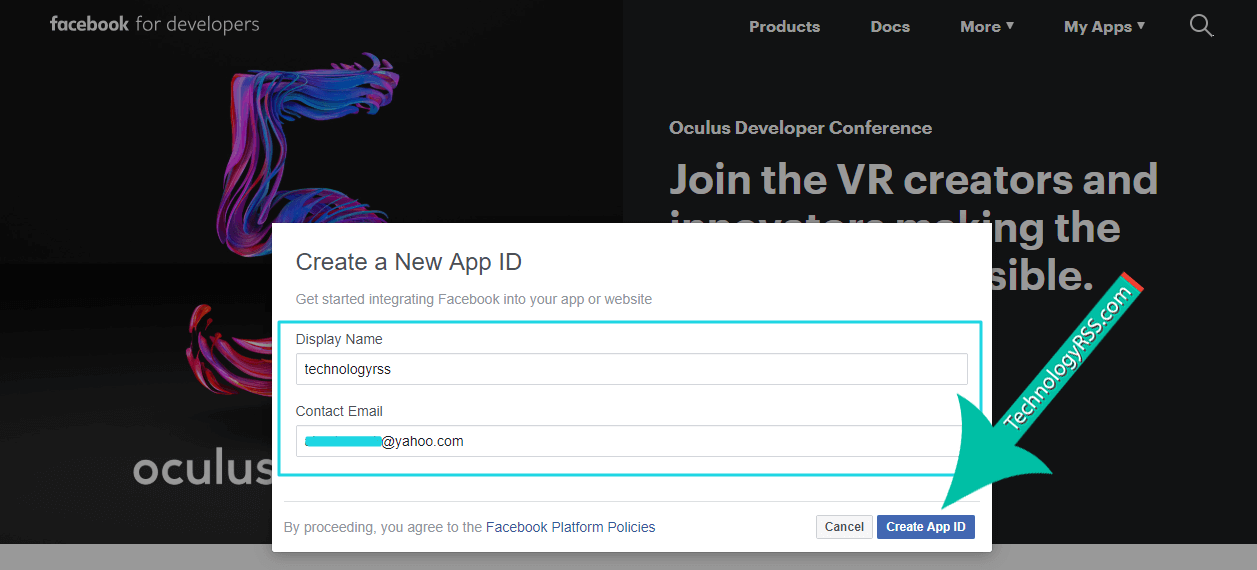Open the Products menu item
The width and height of the screenshot is (1257, 570).
point(784,27)
